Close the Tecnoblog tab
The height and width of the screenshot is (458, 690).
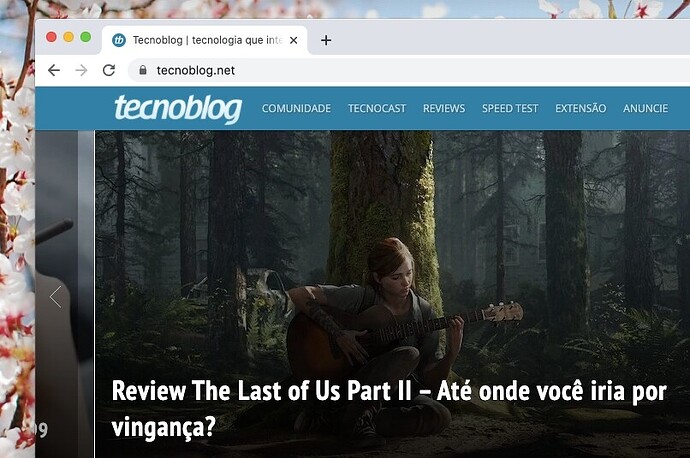(x=294, y=40)
